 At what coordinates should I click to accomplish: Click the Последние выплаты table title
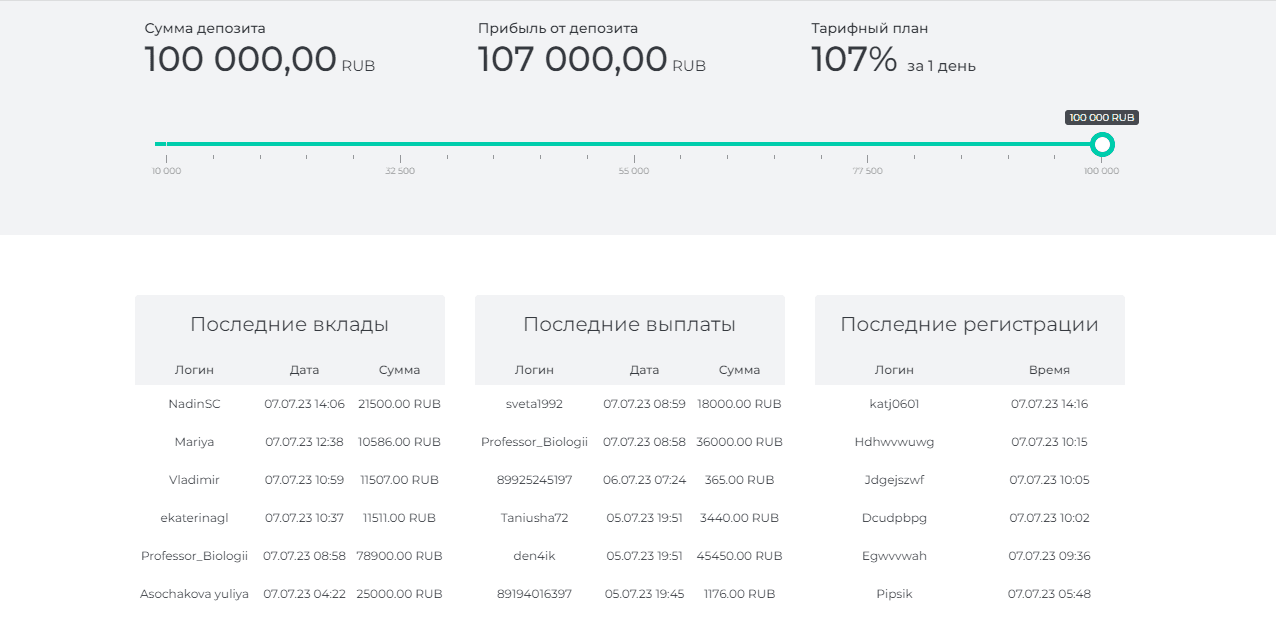pyautogui.click(x=629, y=323)
